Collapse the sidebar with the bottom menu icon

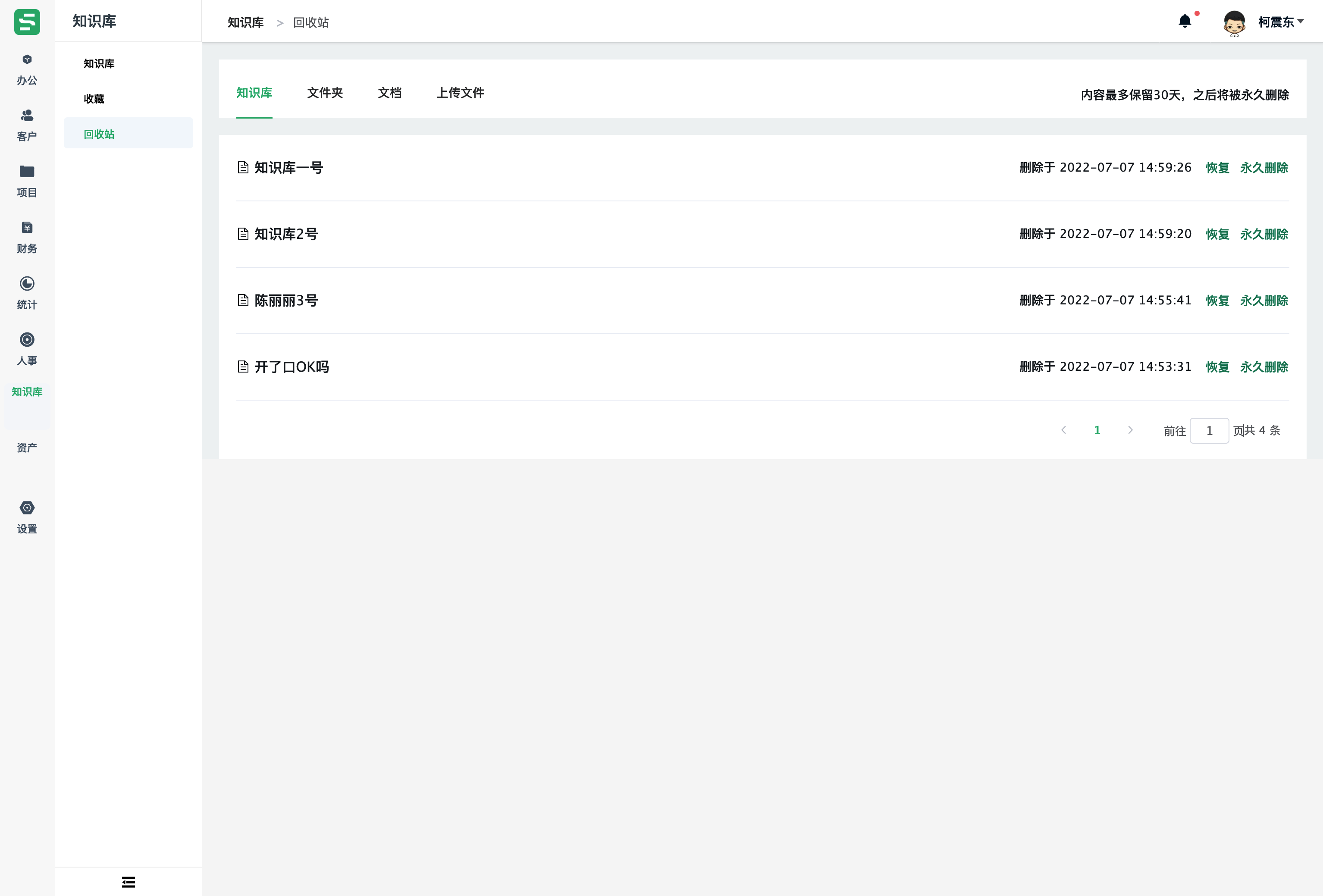129,882
